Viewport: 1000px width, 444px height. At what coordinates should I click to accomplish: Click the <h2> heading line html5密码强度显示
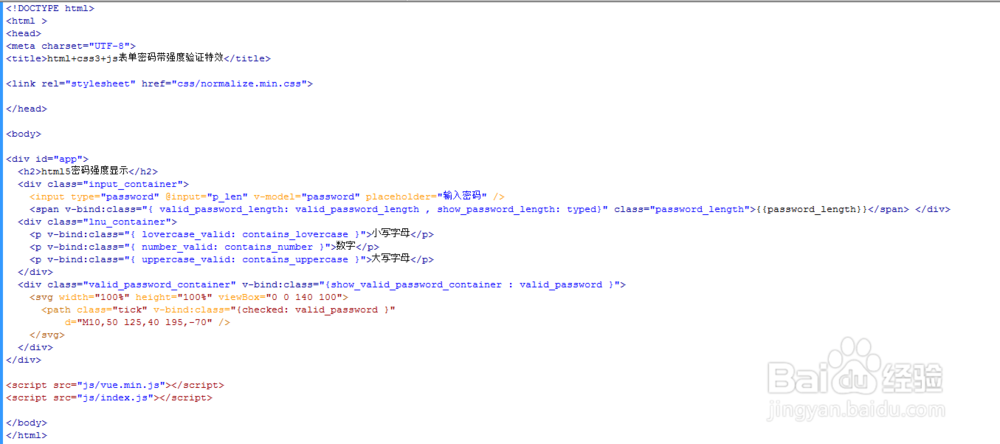(x=87, y=171)
